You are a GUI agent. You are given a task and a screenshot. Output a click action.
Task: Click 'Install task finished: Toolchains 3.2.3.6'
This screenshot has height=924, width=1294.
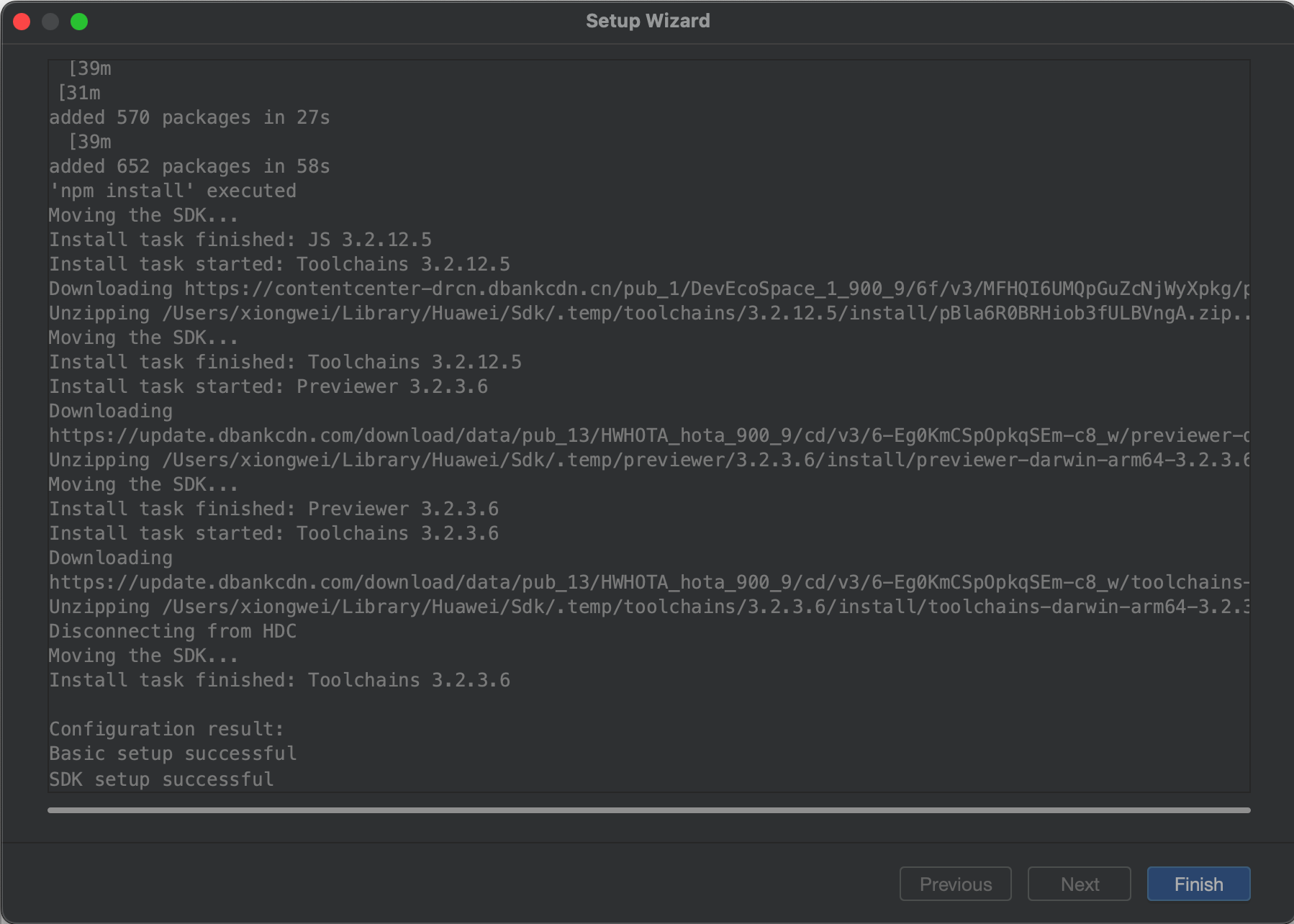coord(279,680)
